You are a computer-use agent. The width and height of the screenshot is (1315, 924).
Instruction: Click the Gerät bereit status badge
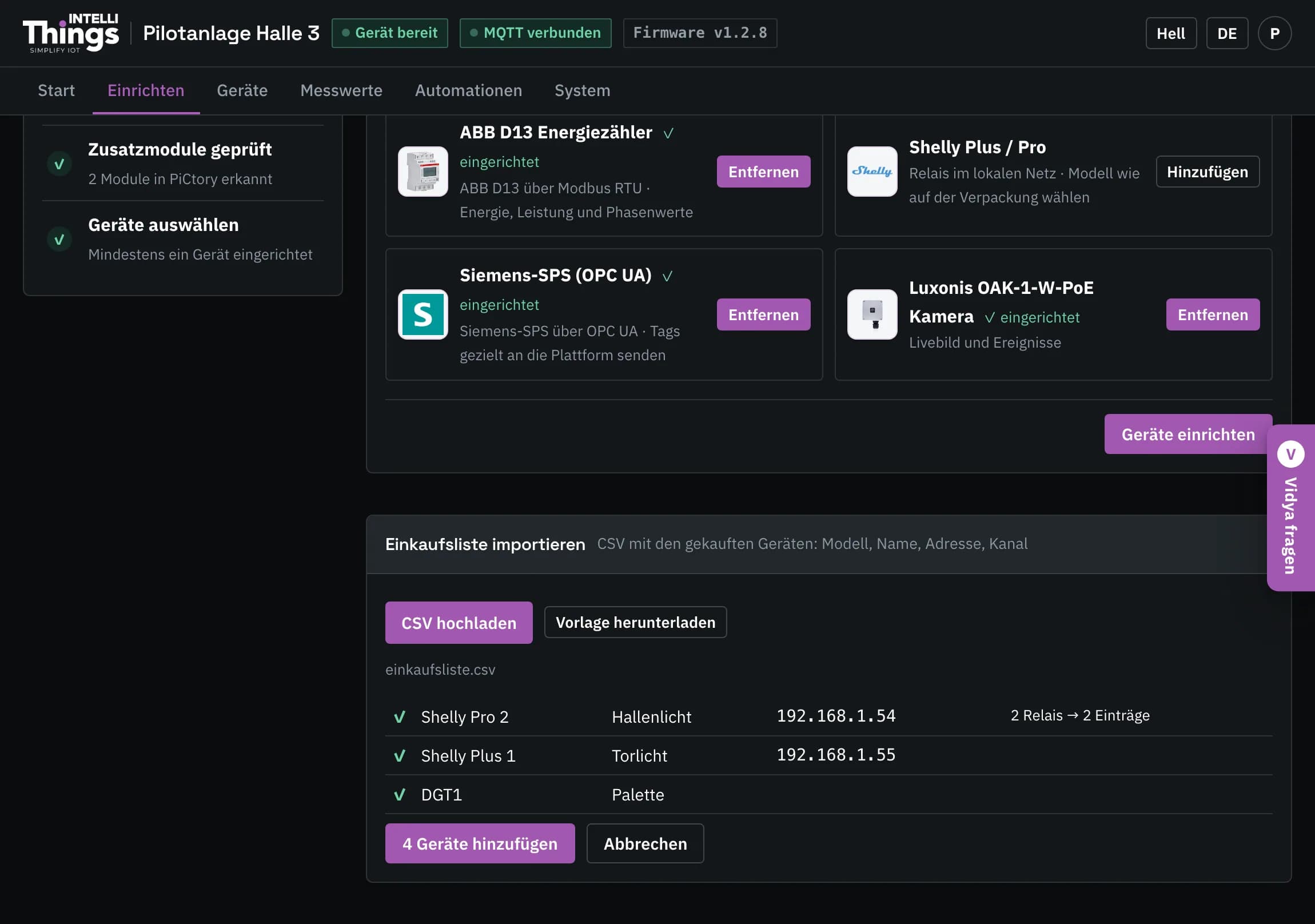click(x=389, y=33)
